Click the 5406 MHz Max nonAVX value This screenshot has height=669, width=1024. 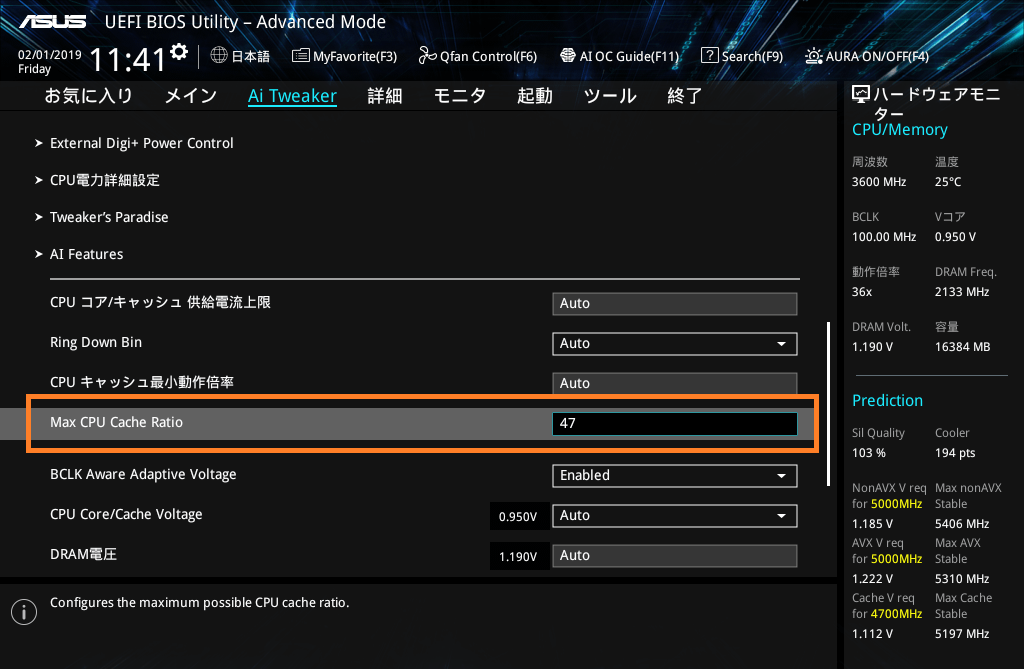[x=962, y=523]
